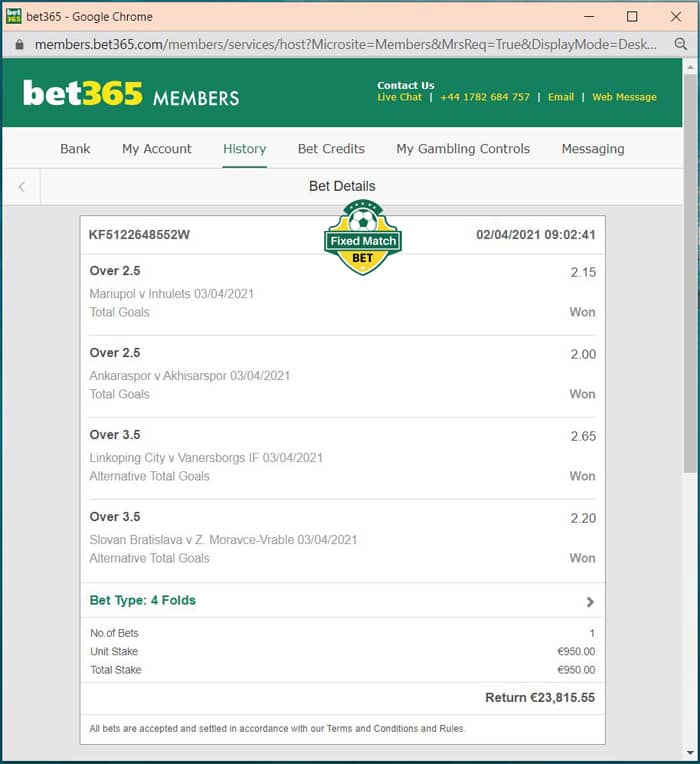Switch to the My Account tab
Image resolution: width=700 pixels, height=764 pixels.
pos(157,149)
